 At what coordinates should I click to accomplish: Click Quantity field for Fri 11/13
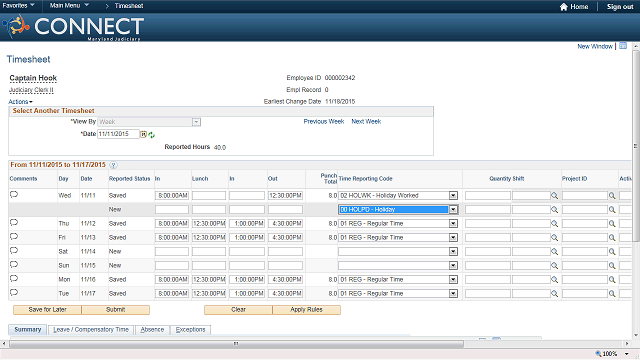tap(488, 238)
